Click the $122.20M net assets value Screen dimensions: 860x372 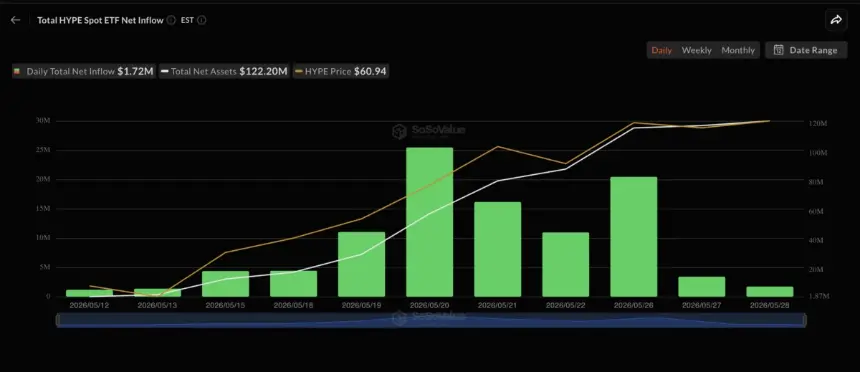(263, 71)
